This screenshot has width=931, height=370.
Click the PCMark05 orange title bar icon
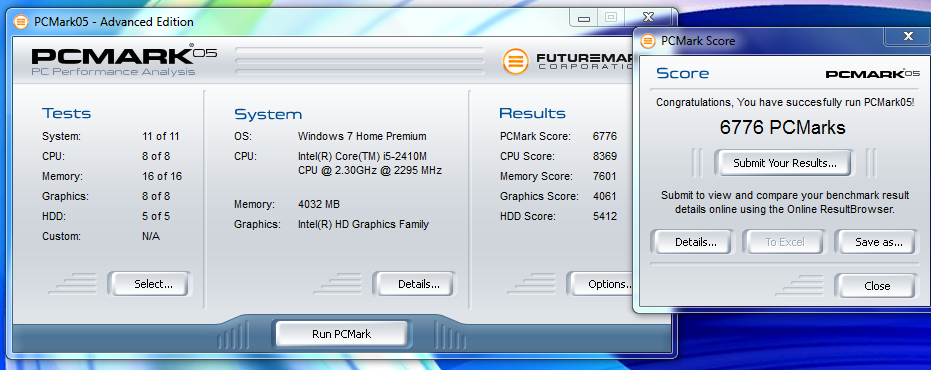[x=22, y=22]
